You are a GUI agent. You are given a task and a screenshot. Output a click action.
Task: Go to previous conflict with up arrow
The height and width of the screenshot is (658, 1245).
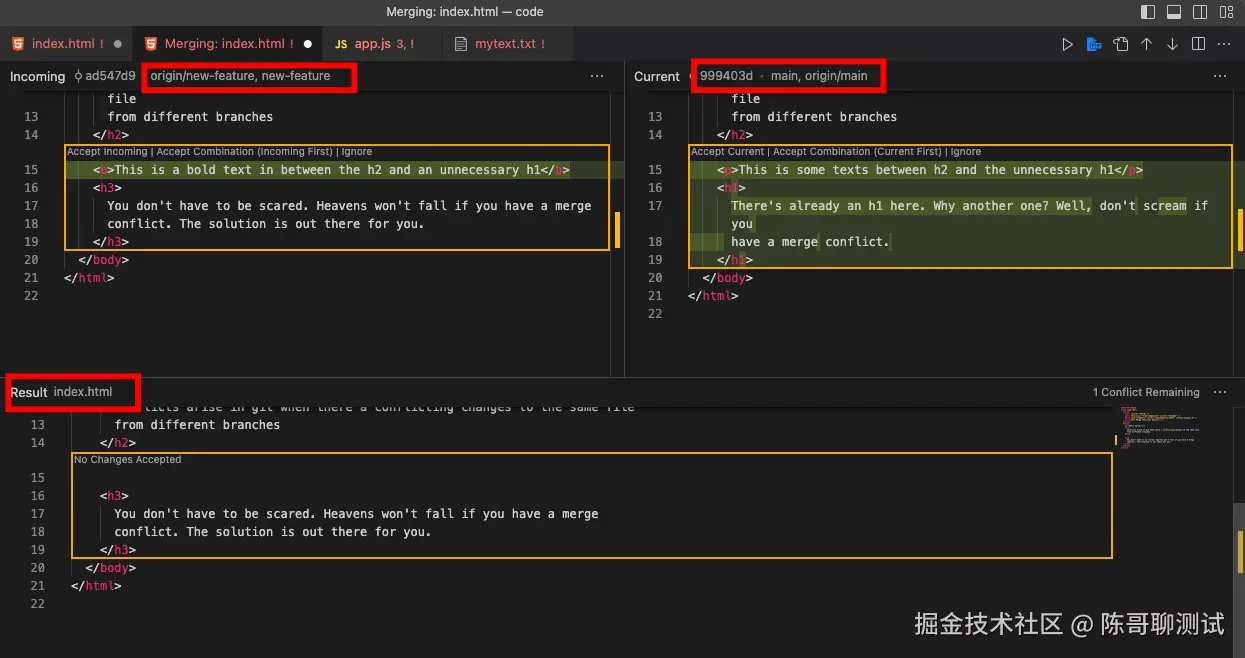[1147, 44]
